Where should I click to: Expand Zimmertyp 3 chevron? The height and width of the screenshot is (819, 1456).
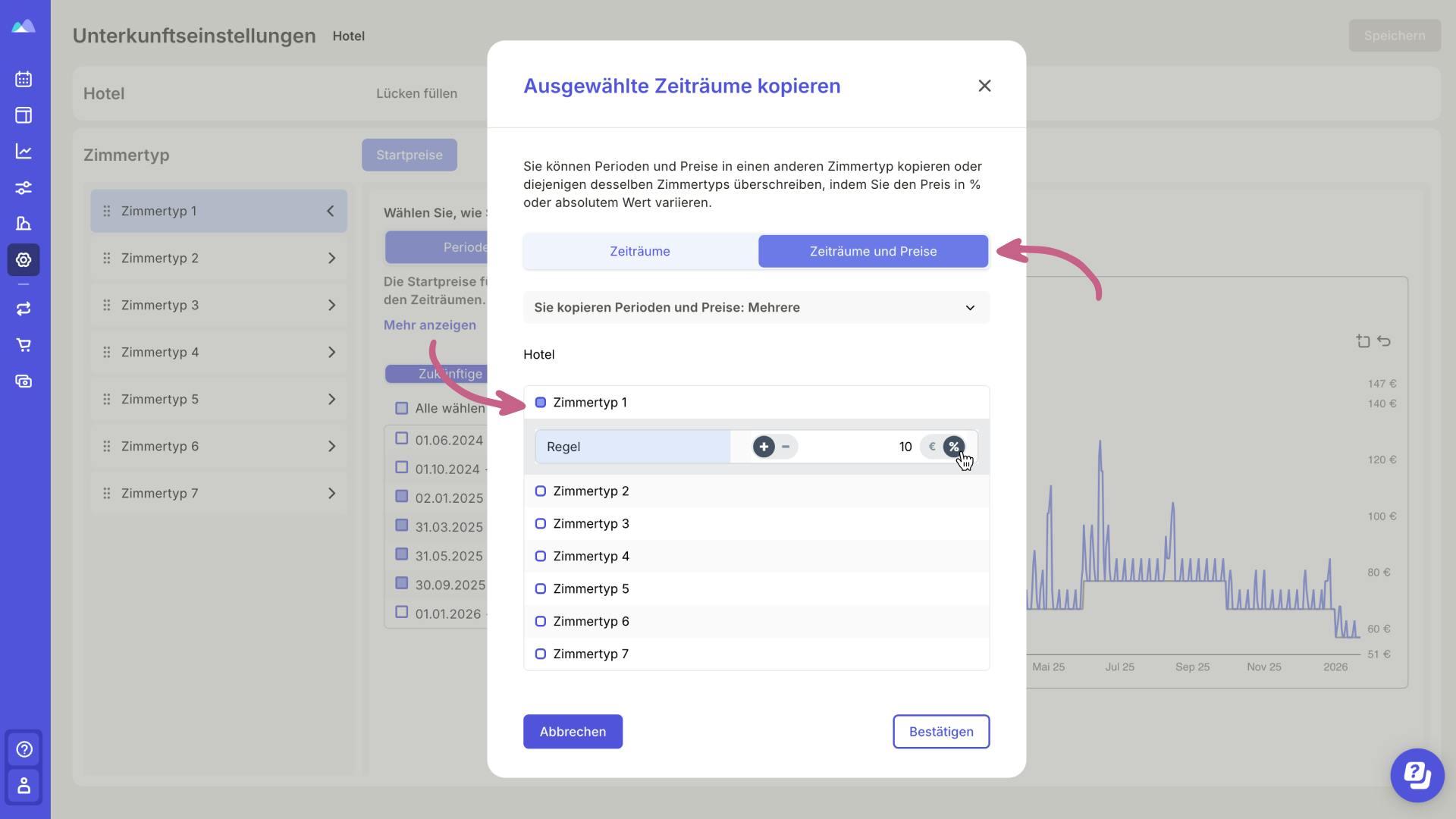tap(331, 305)
